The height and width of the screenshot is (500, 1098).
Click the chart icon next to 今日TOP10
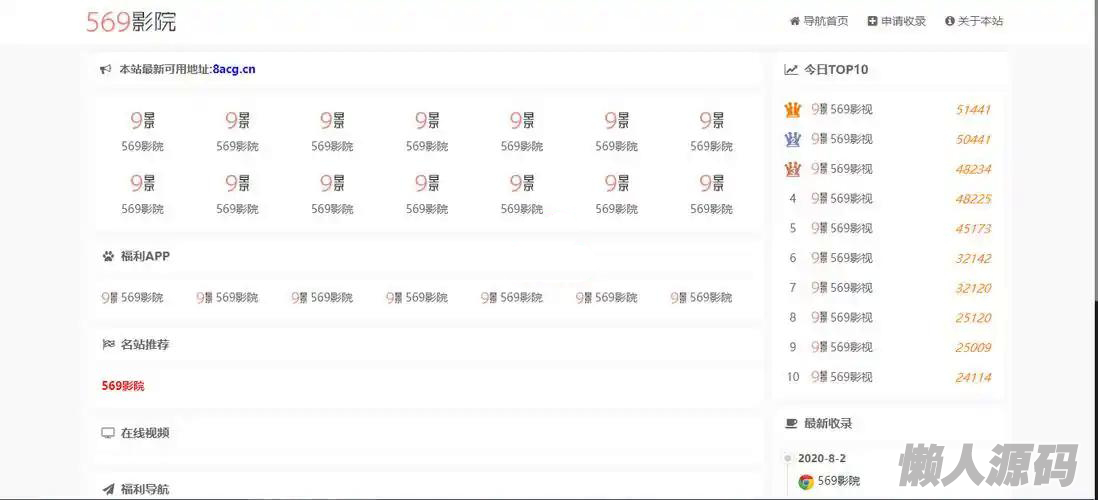[x=791, y=69]
